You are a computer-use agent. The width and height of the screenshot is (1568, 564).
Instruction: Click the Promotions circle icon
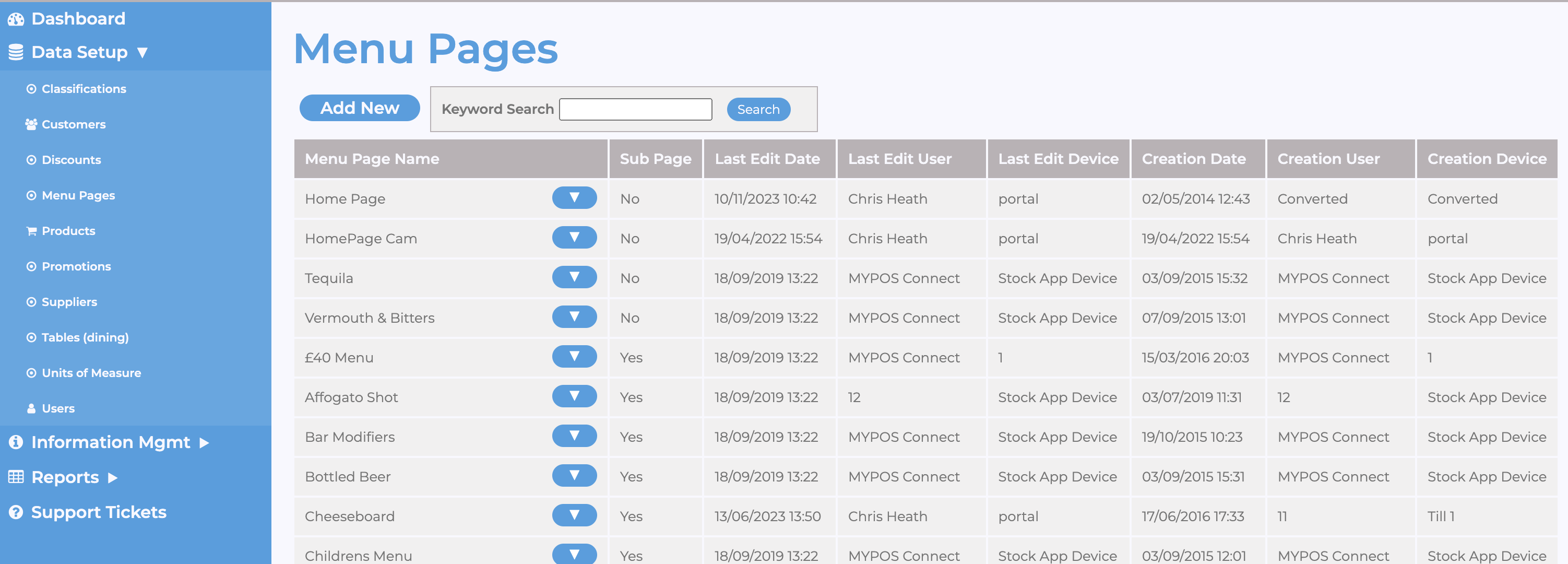tap(31, 267)
